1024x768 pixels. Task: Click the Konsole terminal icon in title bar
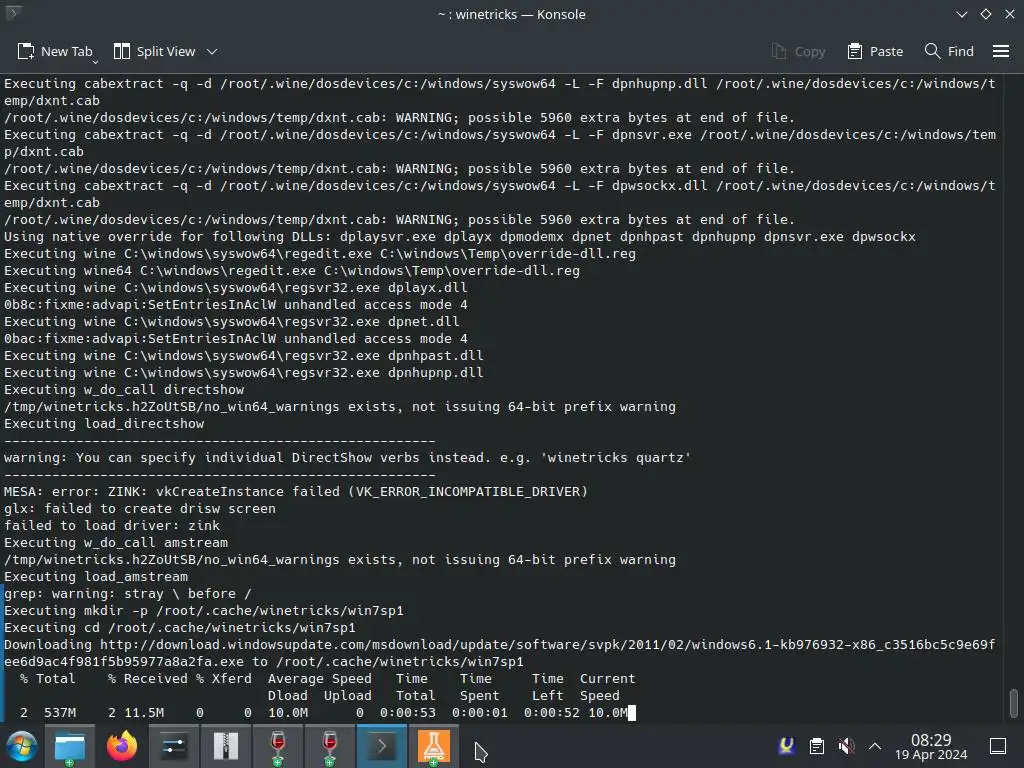click(x=13, y=13)
